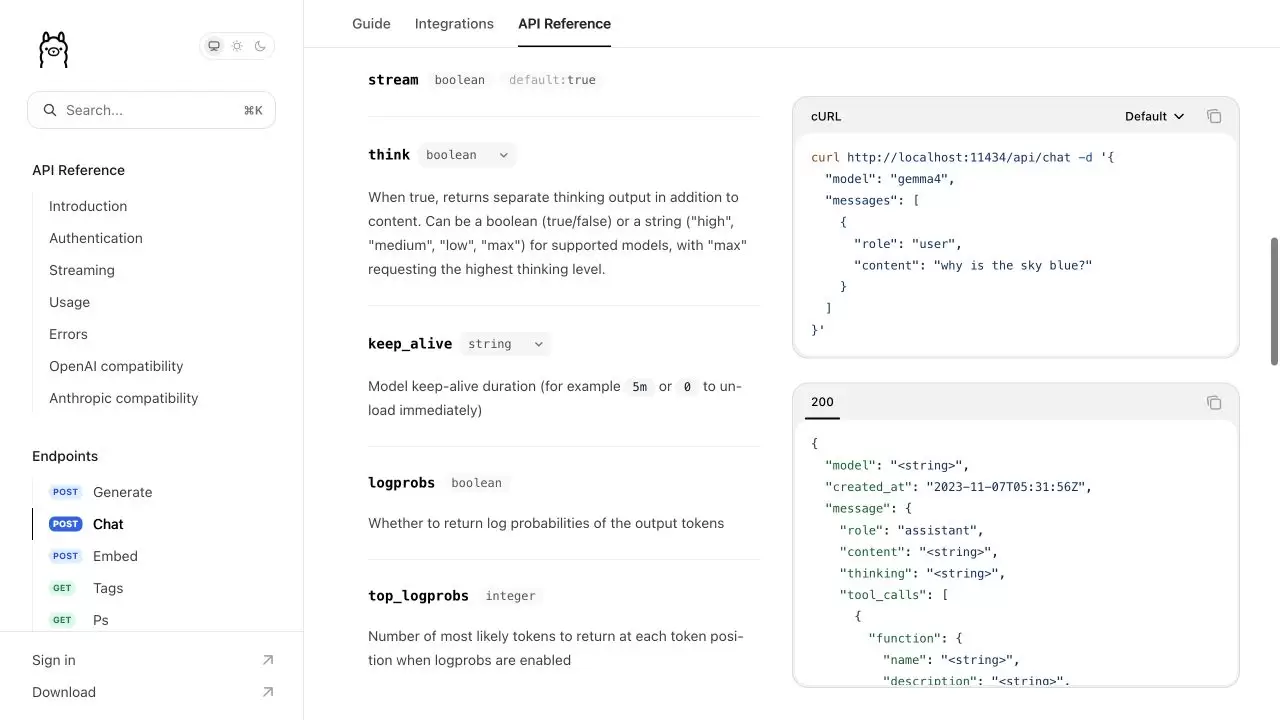Click the logprobs boolean type badge

[476, 483]
